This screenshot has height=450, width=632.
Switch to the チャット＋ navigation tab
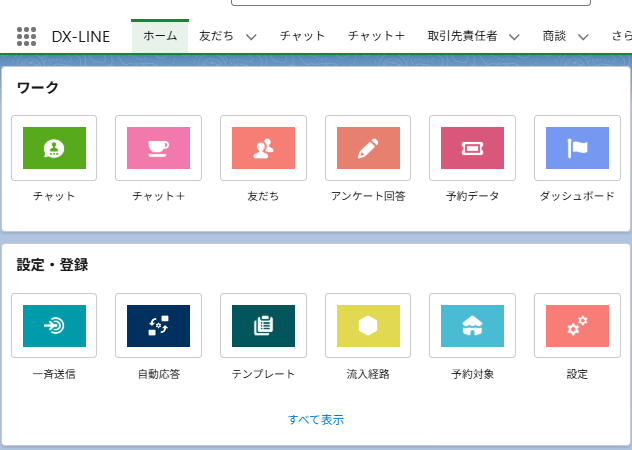(x=375, y=36)
